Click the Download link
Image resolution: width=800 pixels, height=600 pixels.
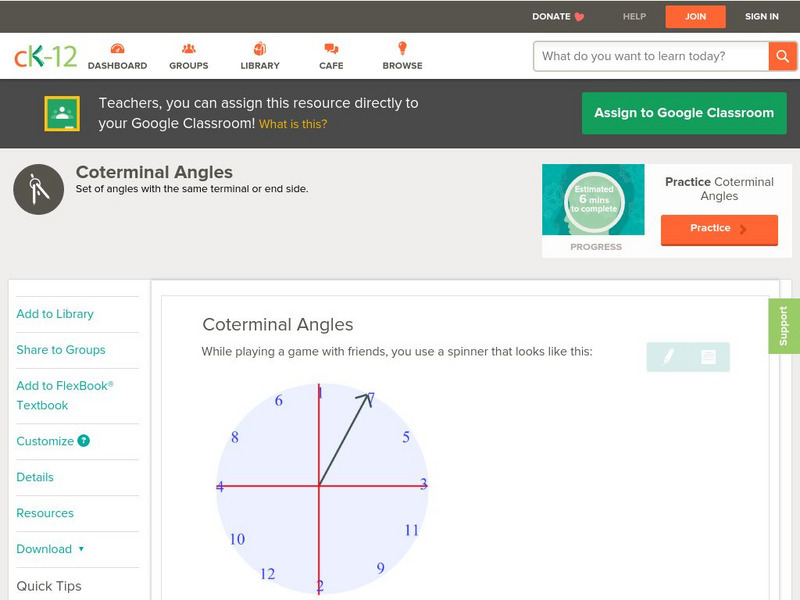44,549
